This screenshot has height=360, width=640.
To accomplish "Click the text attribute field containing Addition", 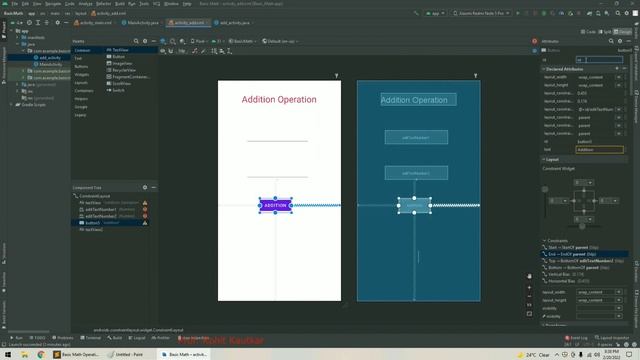I will click(600, 150).
